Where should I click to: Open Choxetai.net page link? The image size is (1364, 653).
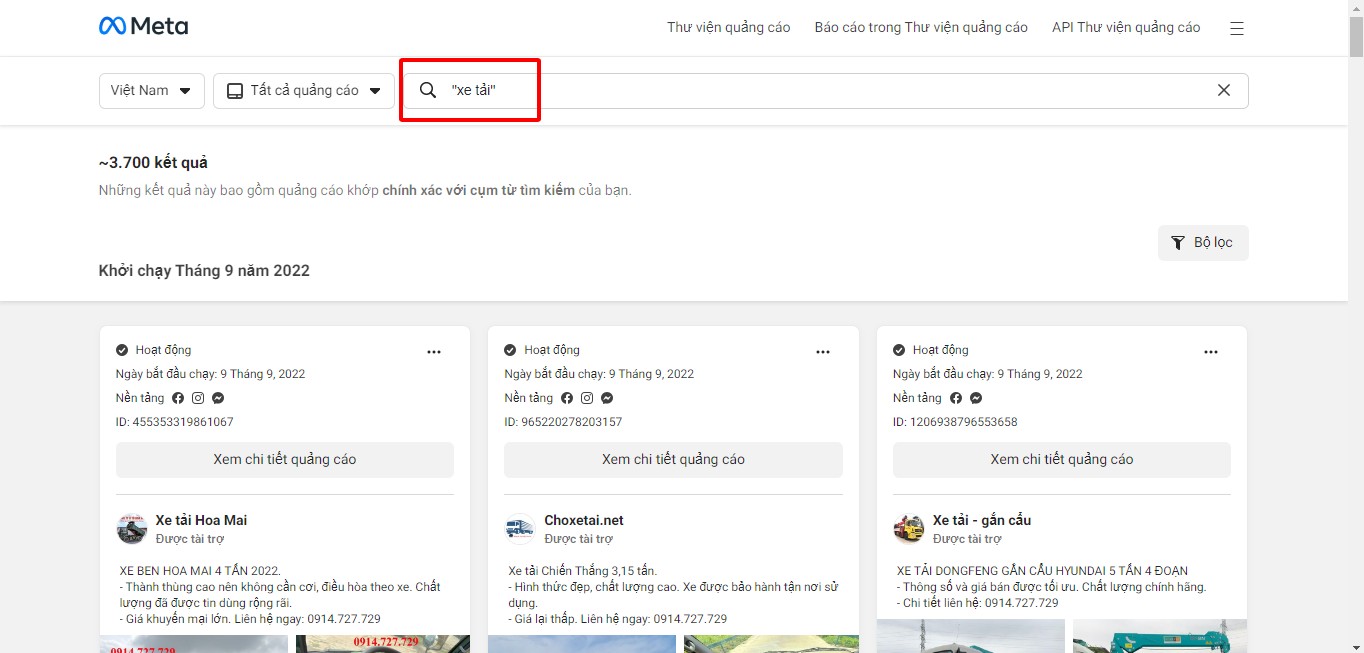pos(584,520)
